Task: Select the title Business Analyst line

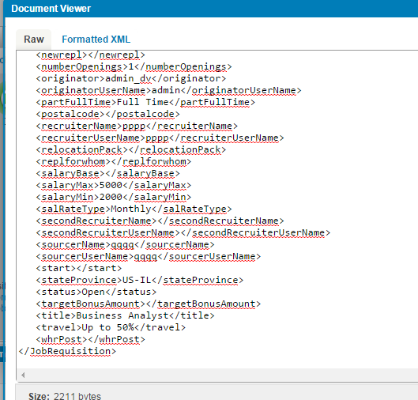Action: tap(125, 316)
